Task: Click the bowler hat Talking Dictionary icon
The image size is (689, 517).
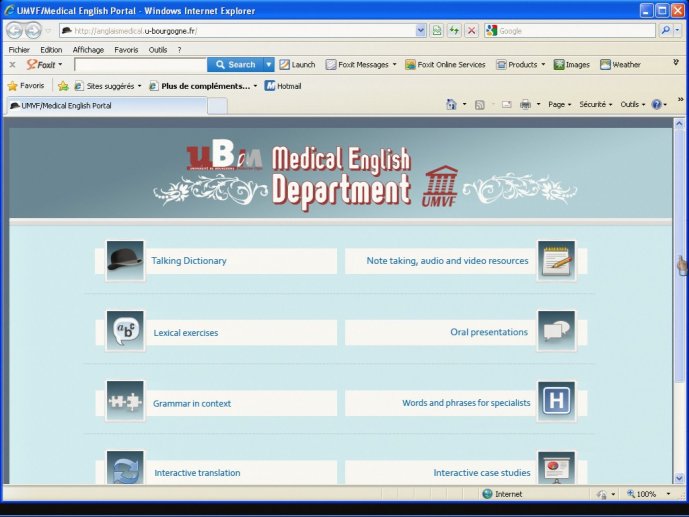Action: coord(125,260)
